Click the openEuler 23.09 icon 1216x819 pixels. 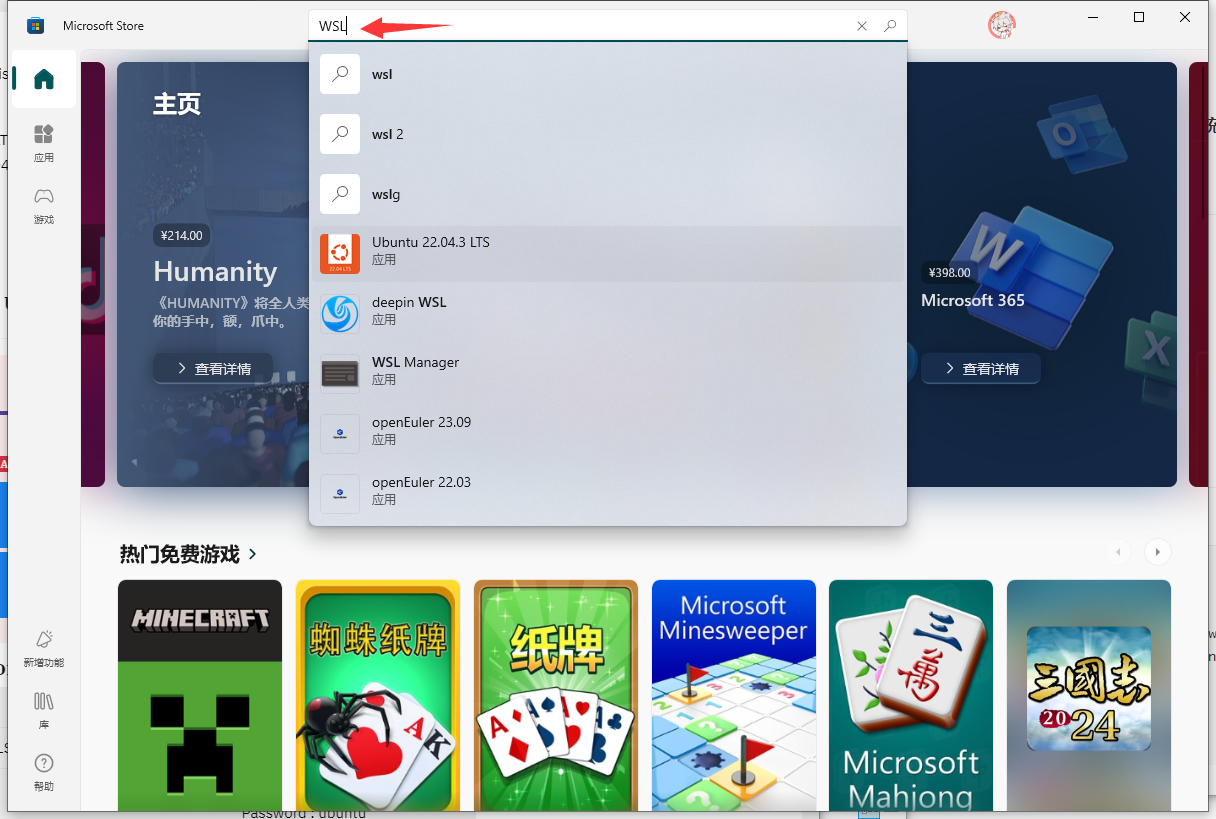[340, 434]
